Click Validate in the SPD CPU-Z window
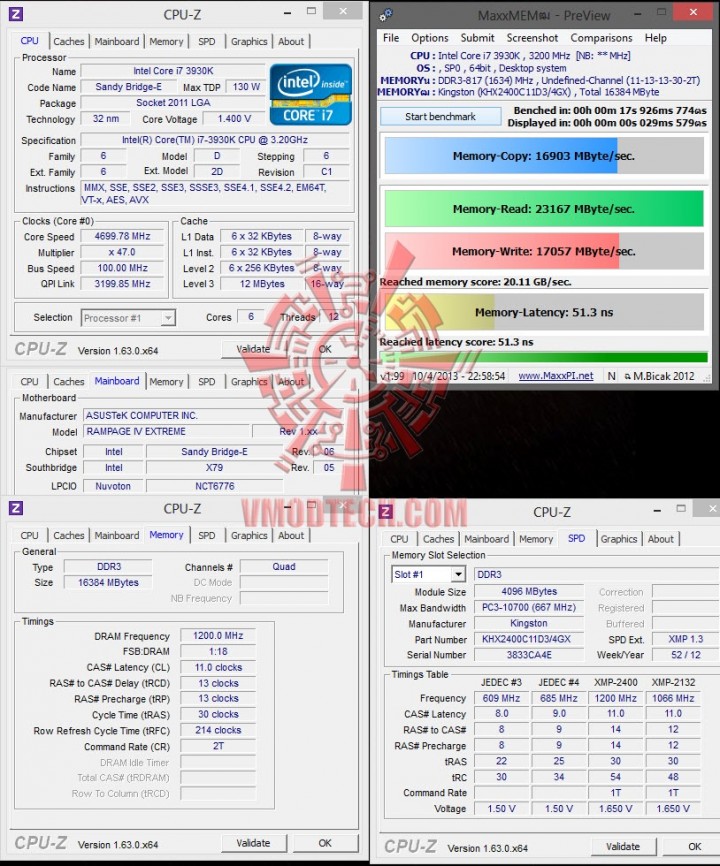720x866 pixels. click(623, 846)
